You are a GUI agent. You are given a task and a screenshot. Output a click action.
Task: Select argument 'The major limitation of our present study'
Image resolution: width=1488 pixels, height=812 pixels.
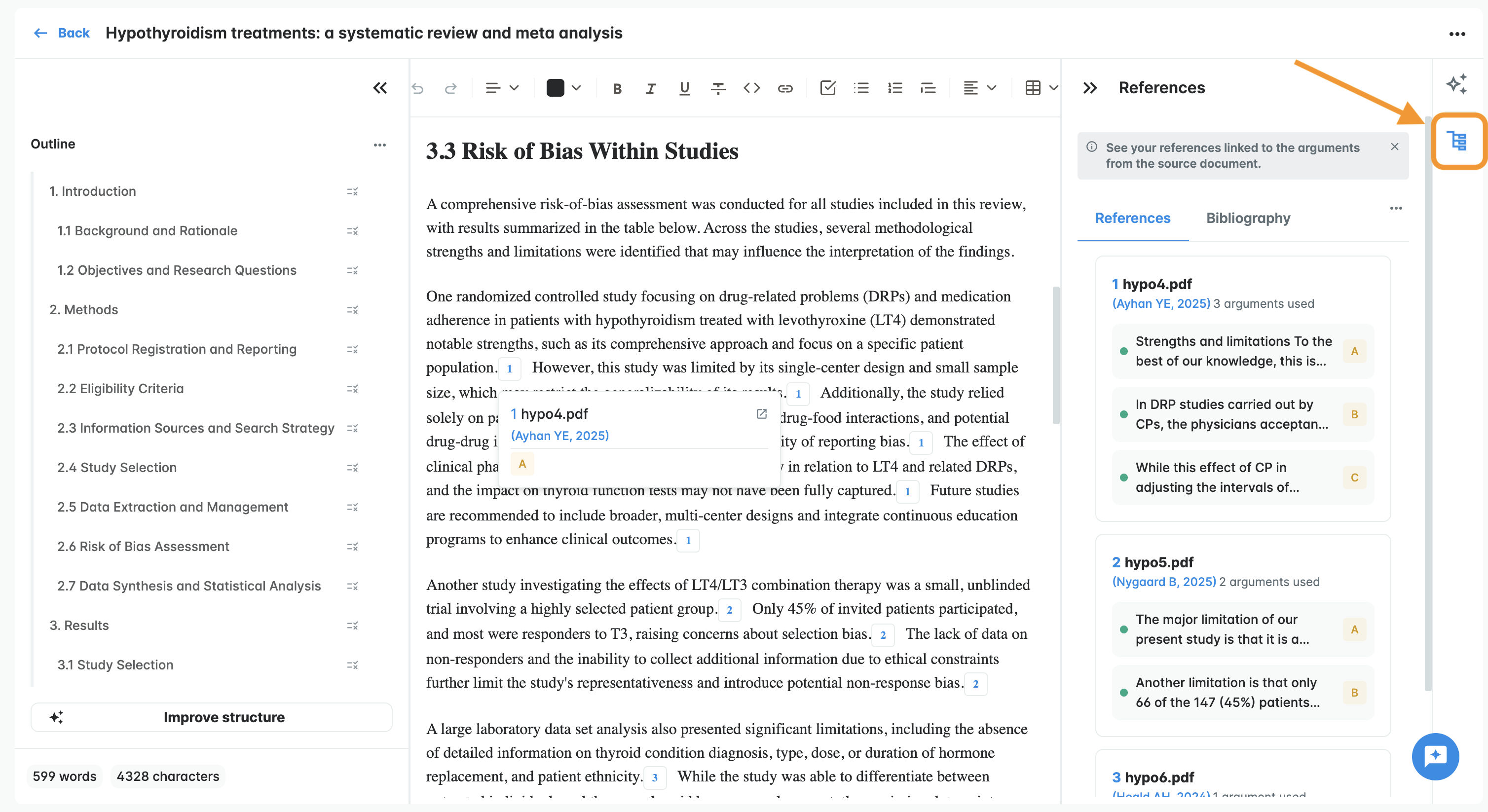click(1242, 629)
